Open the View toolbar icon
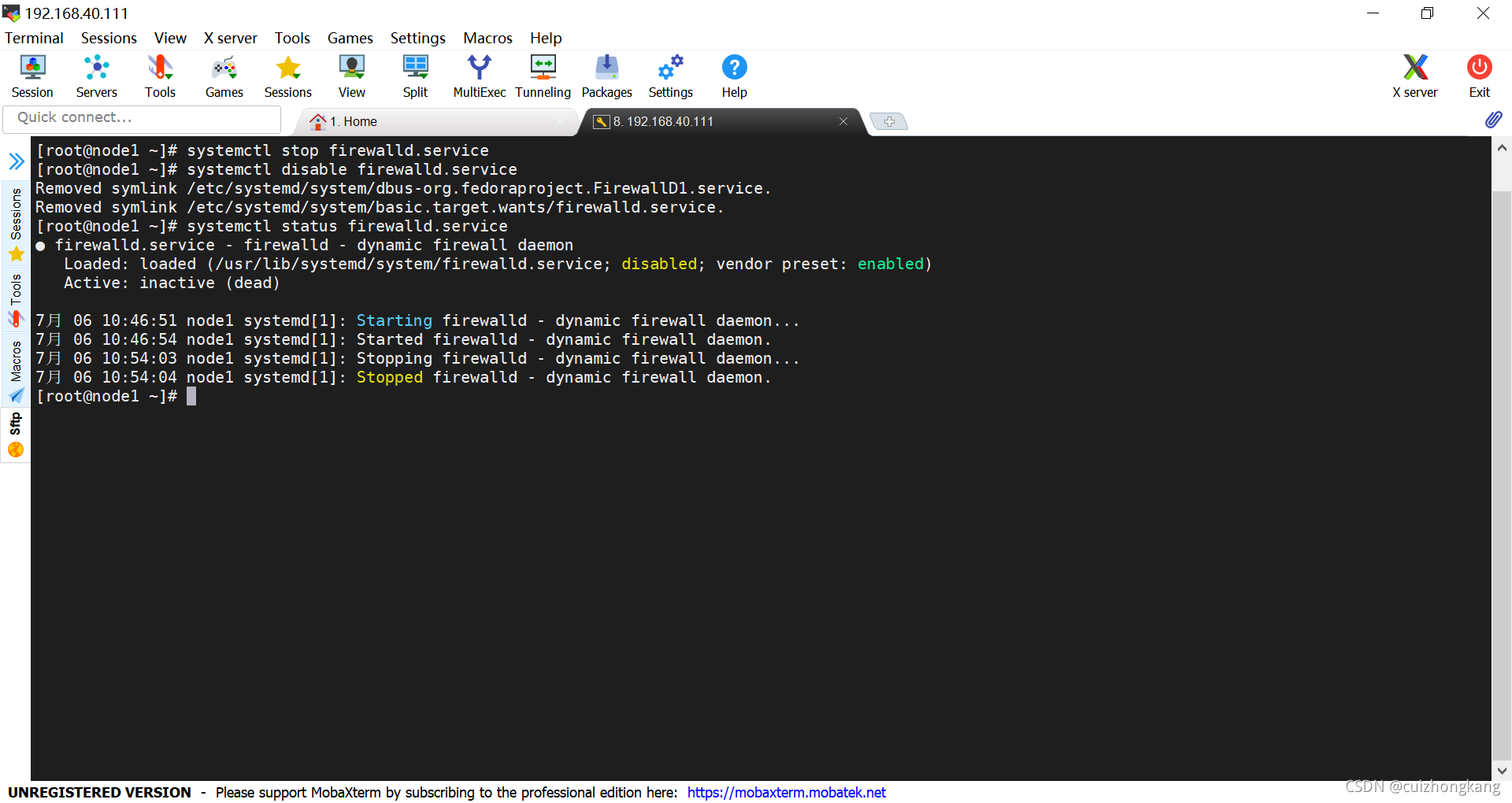 (351, 76)
